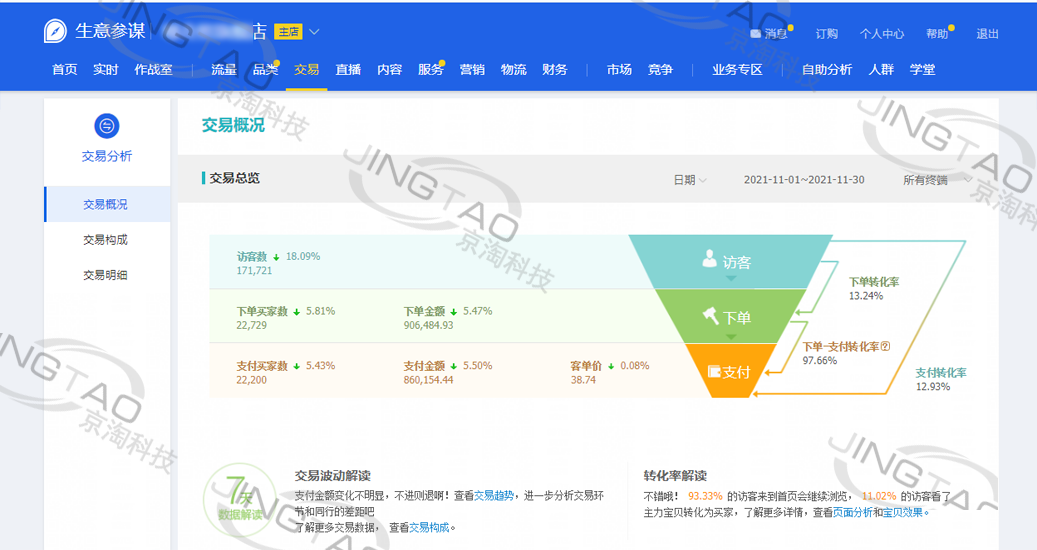Click 退出 to log out
The image size is (1037, 550).
(987, 33)
